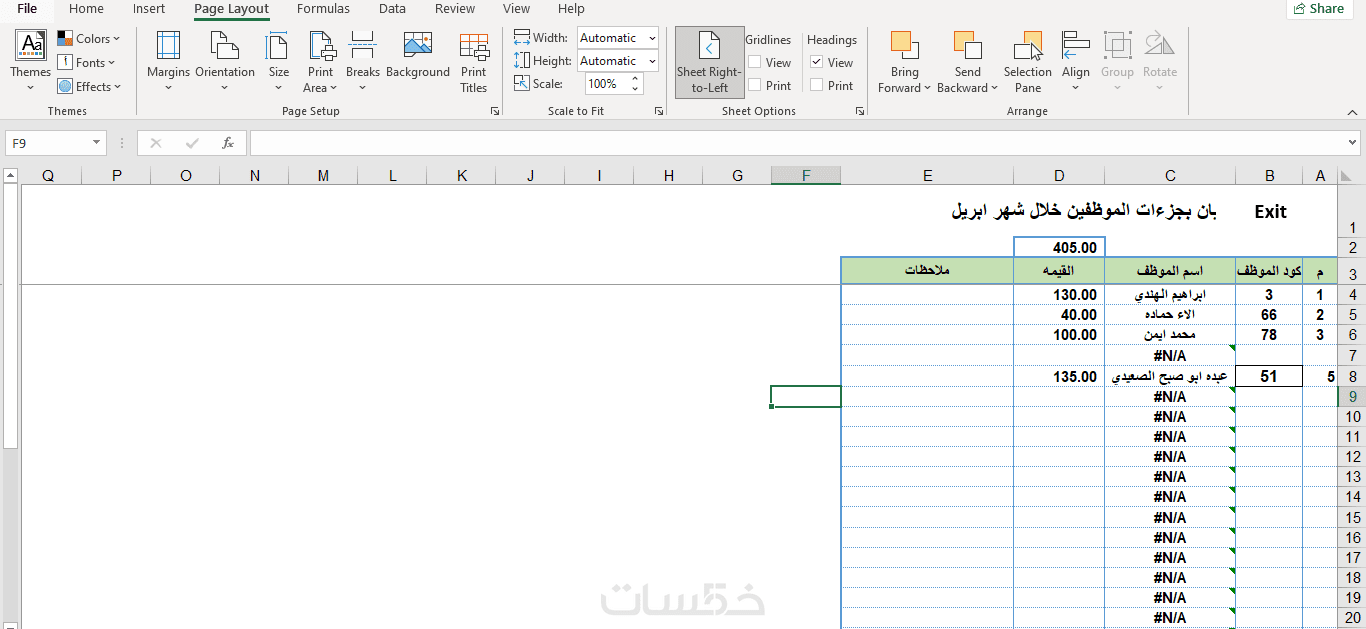Viewport: 1366px width, 629px height.
Task: Click the Select All corner triangle
Action: pos(1347,176)
